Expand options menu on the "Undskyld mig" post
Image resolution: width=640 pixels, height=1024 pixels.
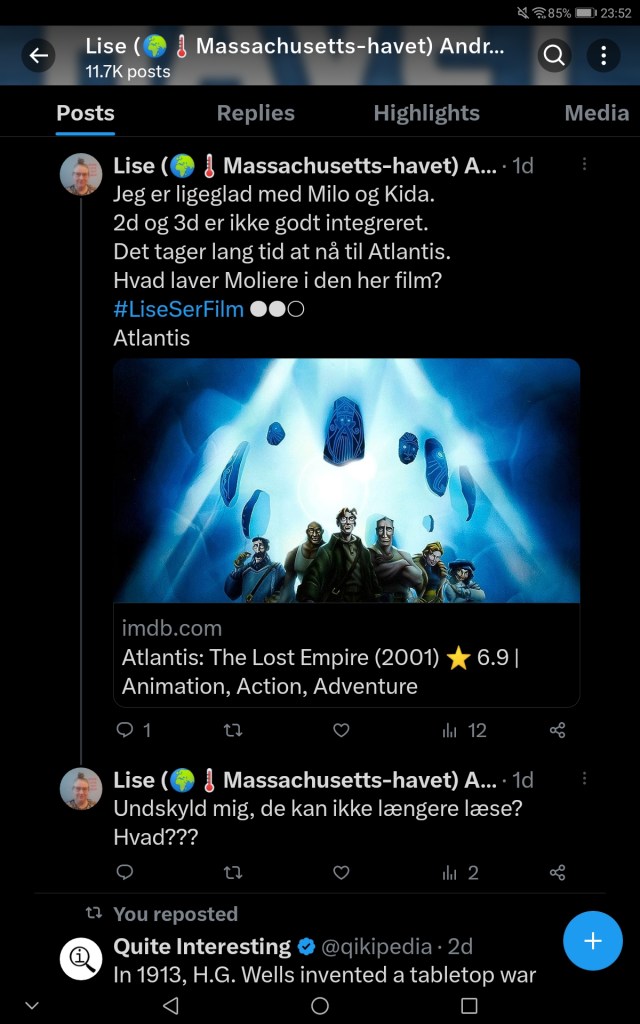[585, 779]
